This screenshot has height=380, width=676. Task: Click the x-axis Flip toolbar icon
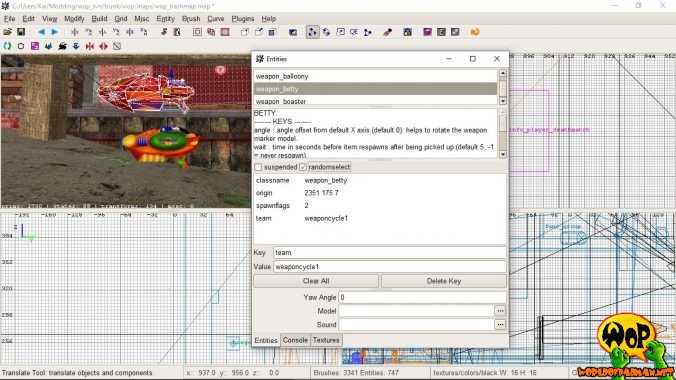tap(75, 32)
